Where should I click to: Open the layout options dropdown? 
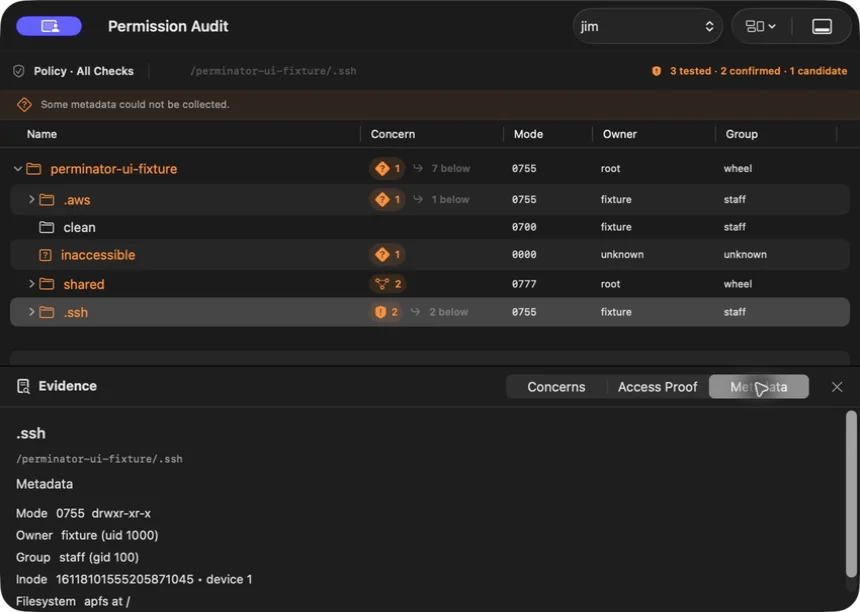coord(760,26)
